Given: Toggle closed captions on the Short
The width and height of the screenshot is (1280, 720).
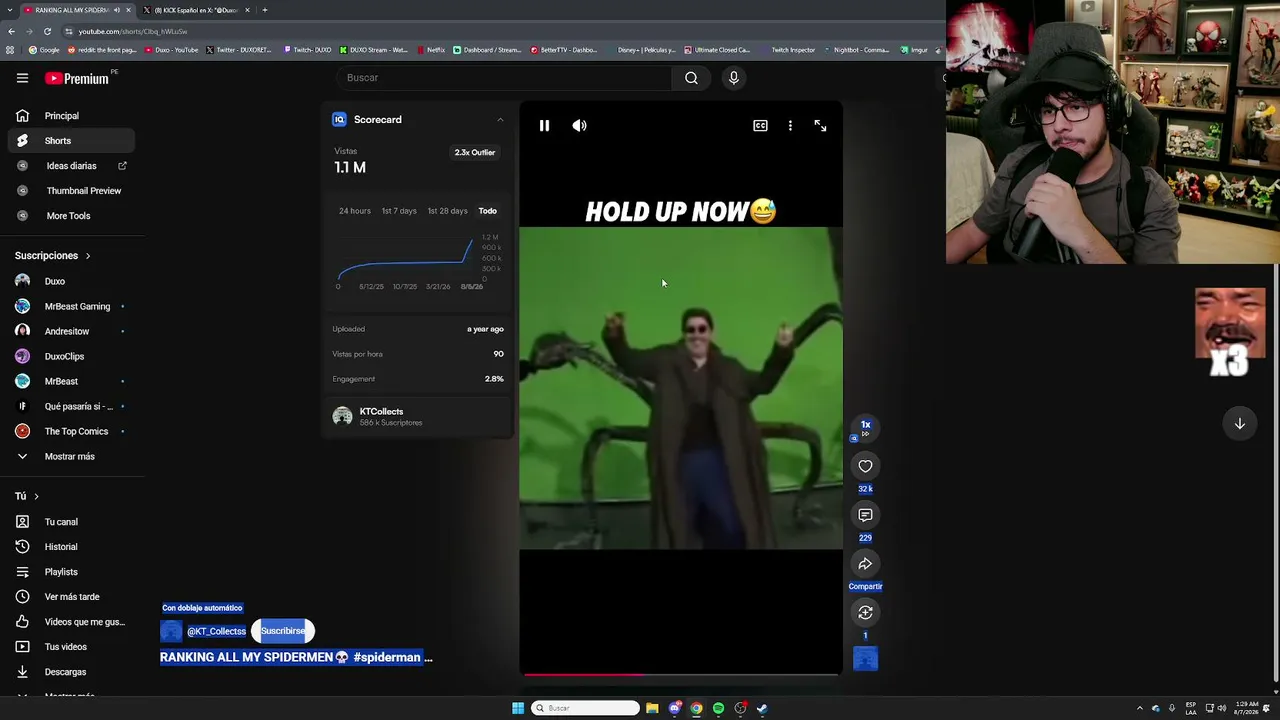Looking at the screenshot, I should [x=760, y=126].
